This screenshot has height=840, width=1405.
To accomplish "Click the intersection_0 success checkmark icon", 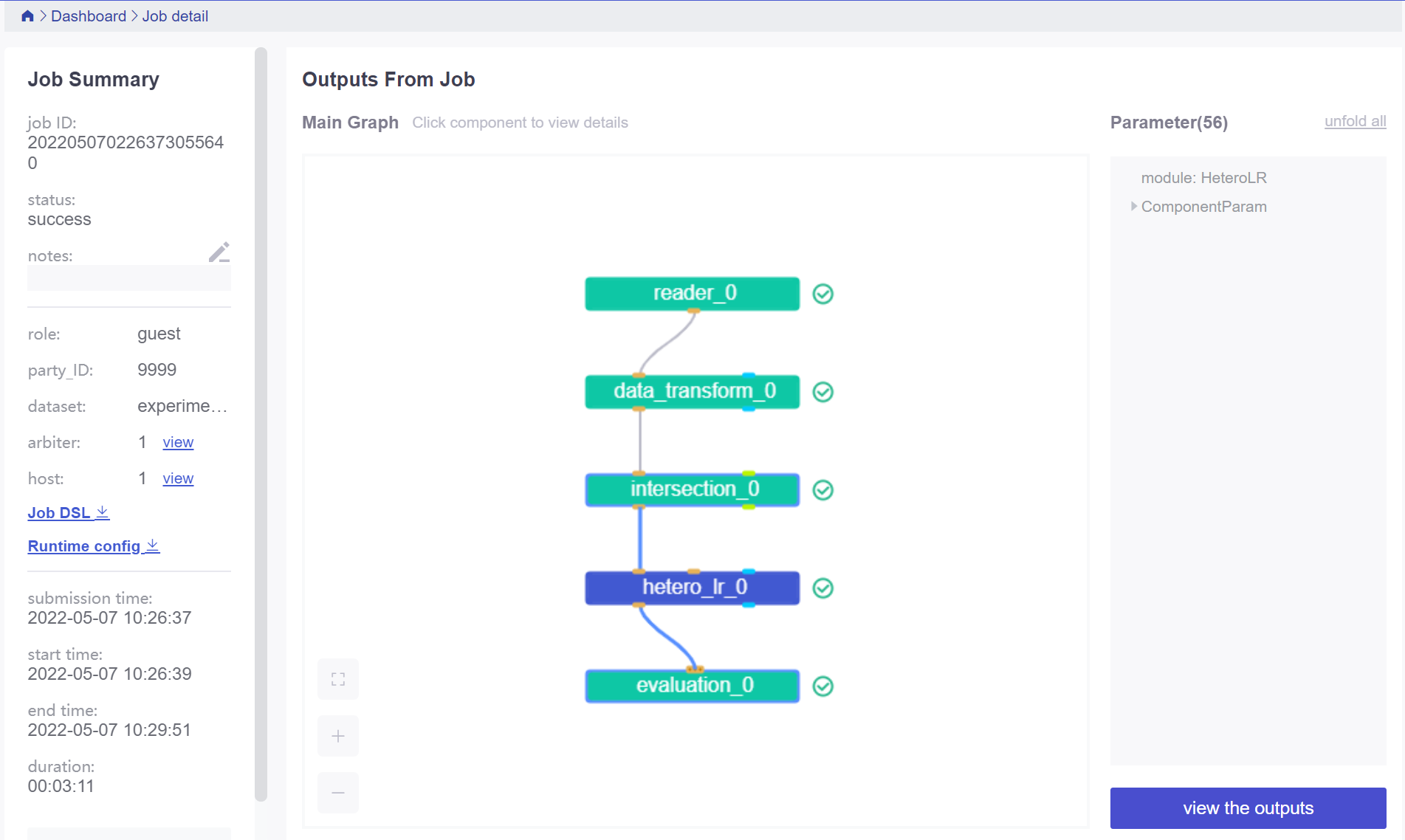I will [x=823, y=490].
